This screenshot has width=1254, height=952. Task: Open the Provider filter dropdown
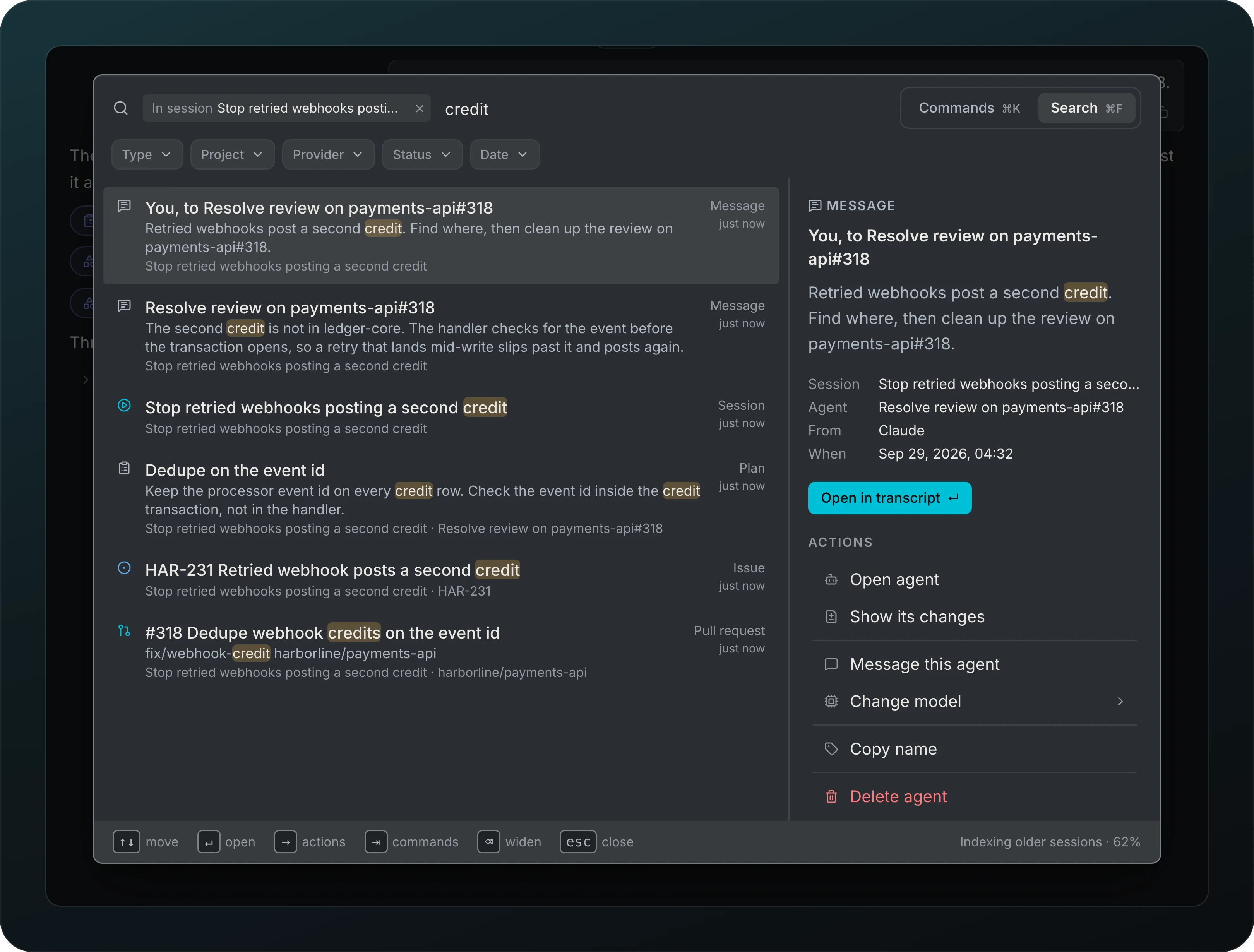[x=328, y=155]
